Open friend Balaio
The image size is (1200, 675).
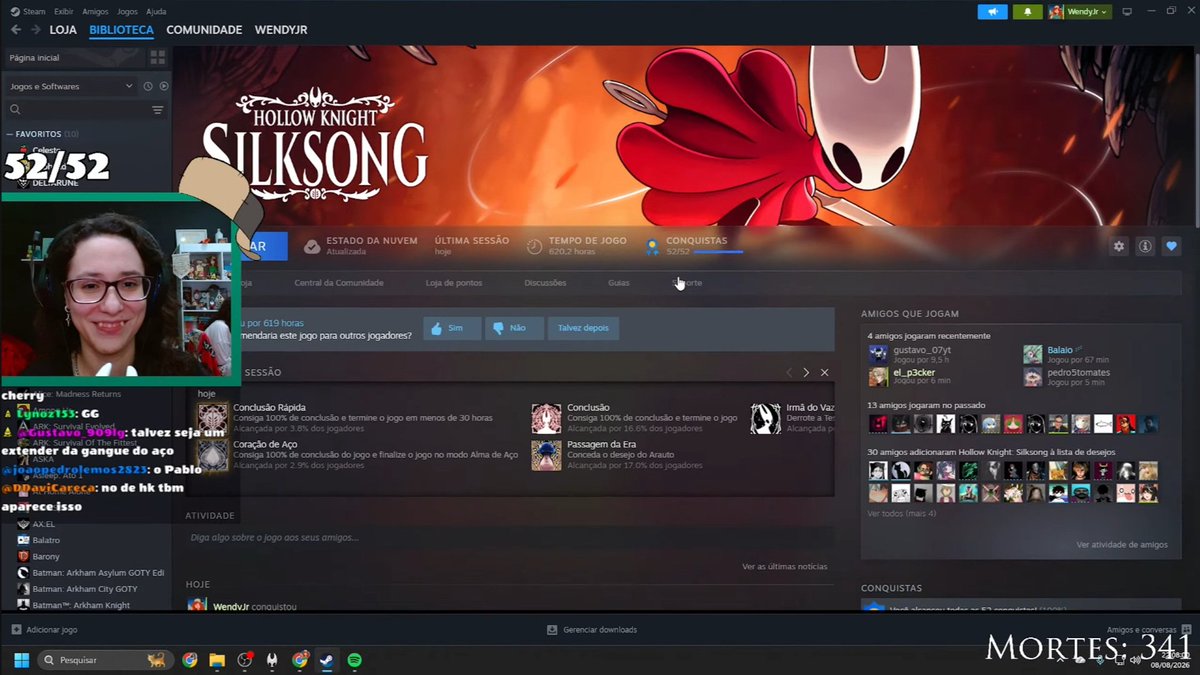[1059, 350]
